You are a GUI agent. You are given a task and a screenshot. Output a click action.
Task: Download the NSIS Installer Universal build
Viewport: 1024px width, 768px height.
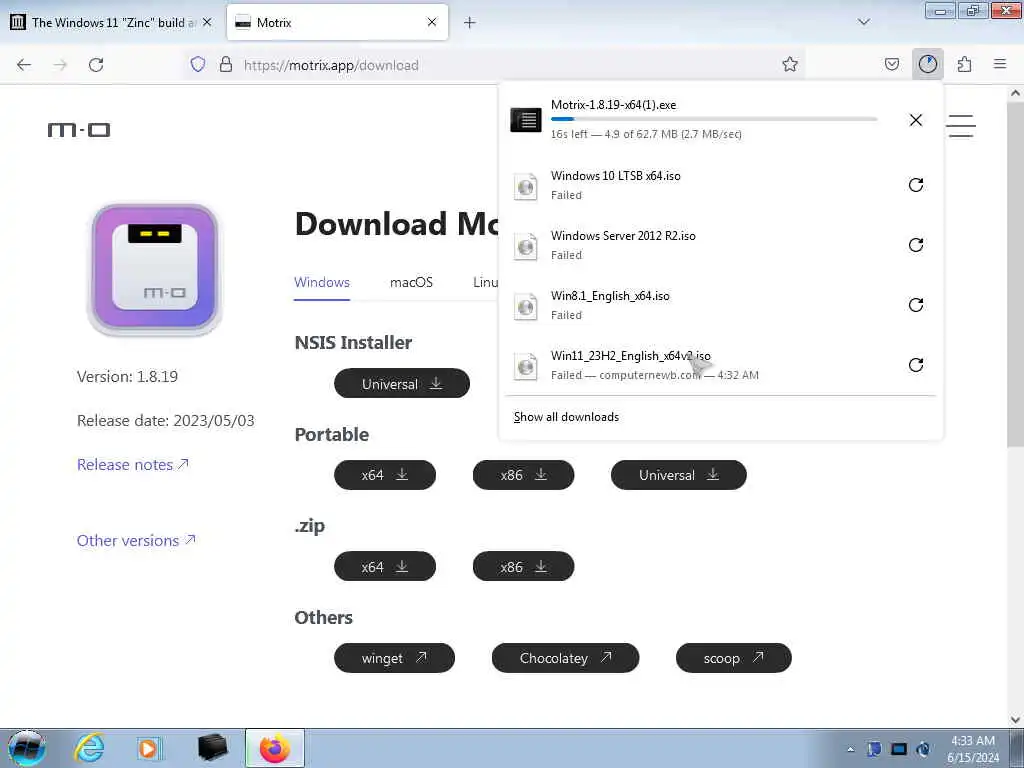(x=402, y=383)
